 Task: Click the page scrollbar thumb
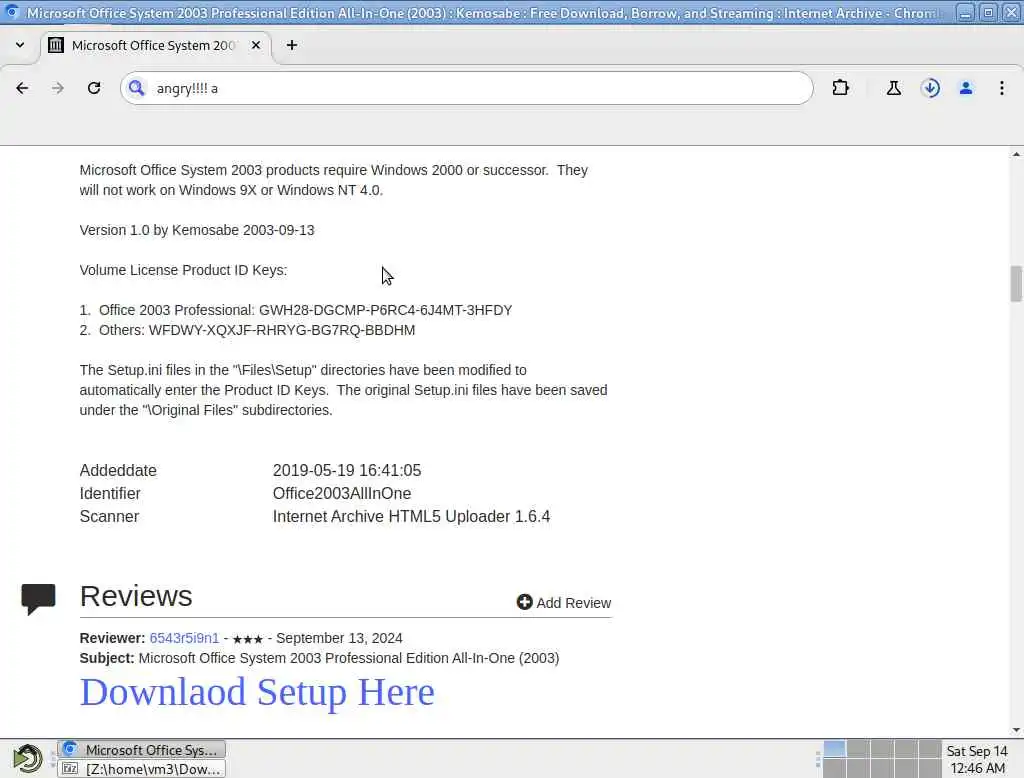pos(1016,284)
